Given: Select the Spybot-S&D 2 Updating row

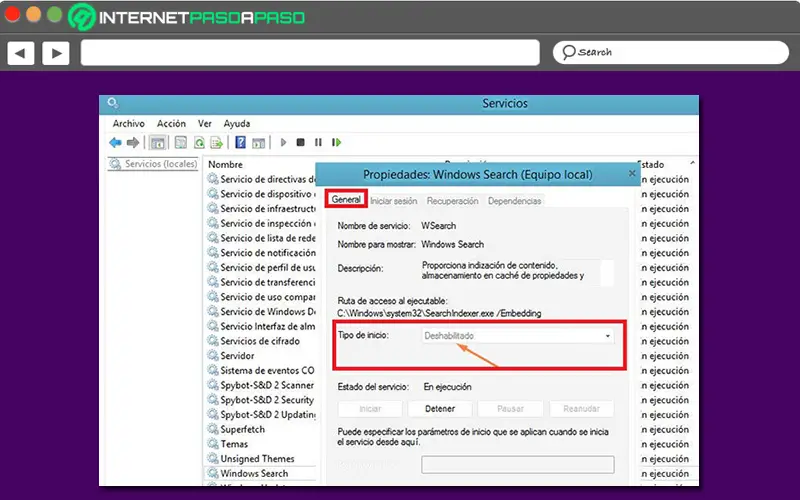Looking at the screenshot, I should [261, 415].
